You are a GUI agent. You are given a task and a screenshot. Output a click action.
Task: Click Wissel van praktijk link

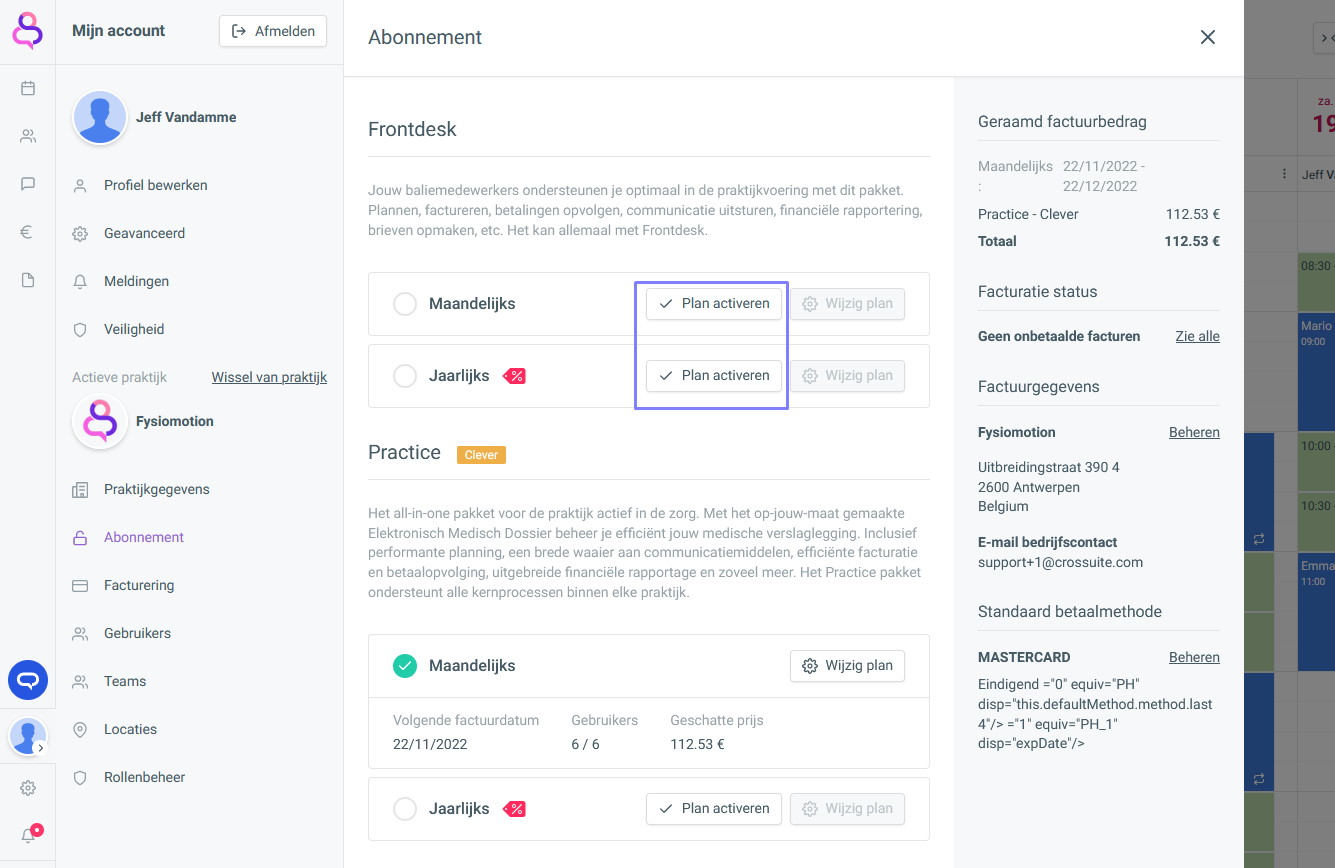coord(269,377)
